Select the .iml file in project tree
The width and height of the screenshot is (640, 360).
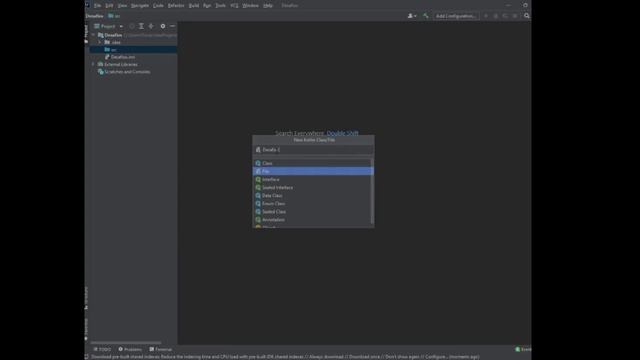tap(120, 57)
